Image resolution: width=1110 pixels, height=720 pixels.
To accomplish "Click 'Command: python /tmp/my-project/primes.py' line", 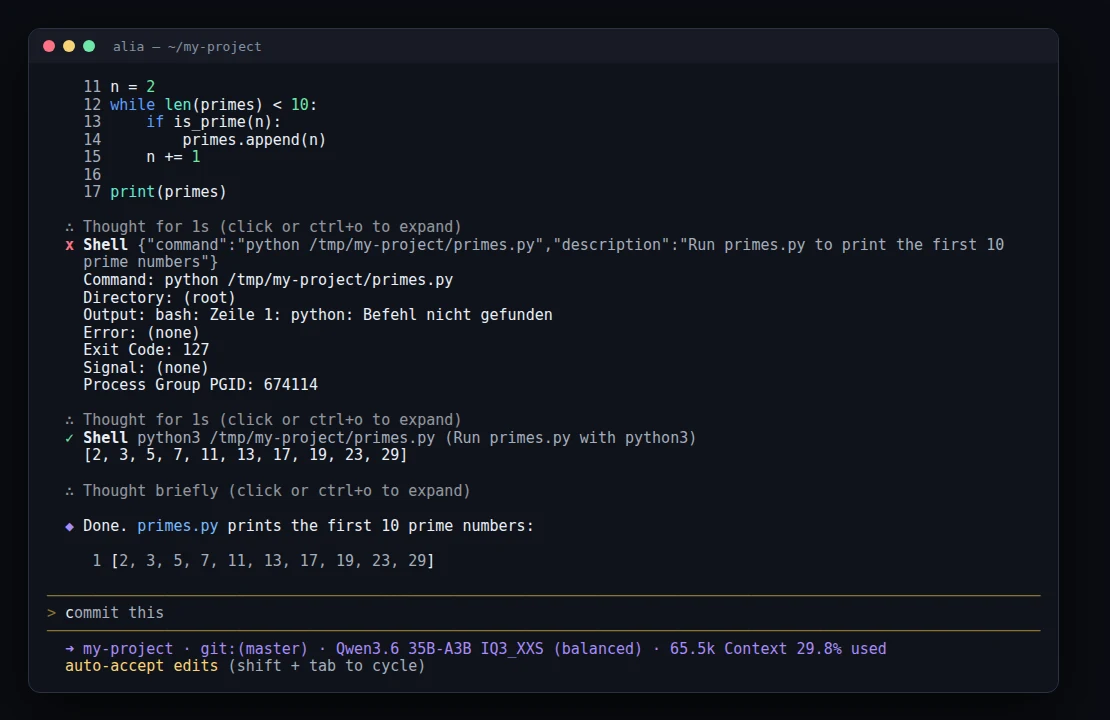I will tap(268, 280).
